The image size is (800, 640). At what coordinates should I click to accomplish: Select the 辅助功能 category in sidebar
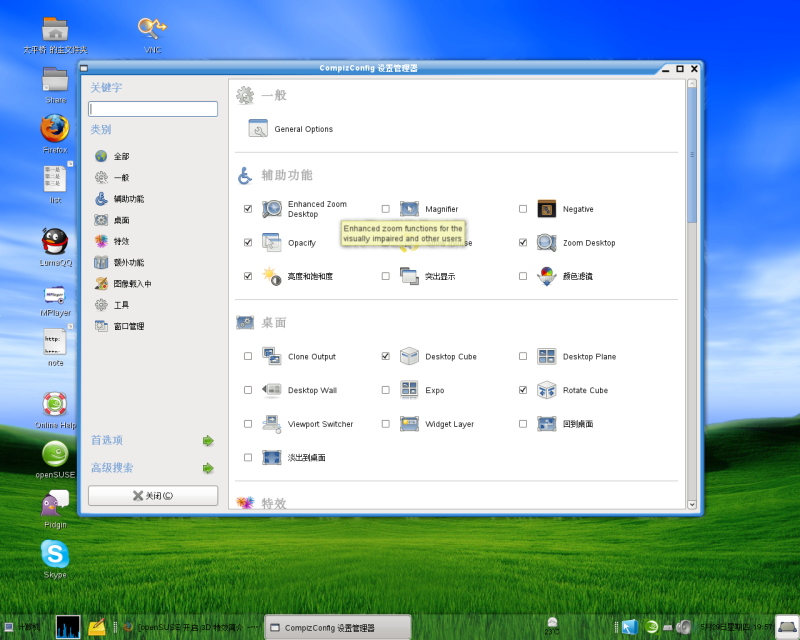pyautogui.click(x=127, y=199)
